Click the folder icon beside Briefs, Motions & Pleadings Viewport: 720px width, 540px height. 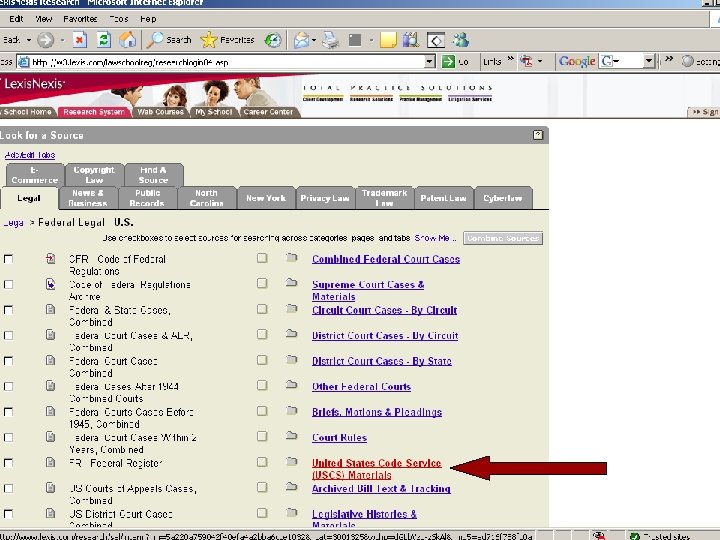pos(291,410)
